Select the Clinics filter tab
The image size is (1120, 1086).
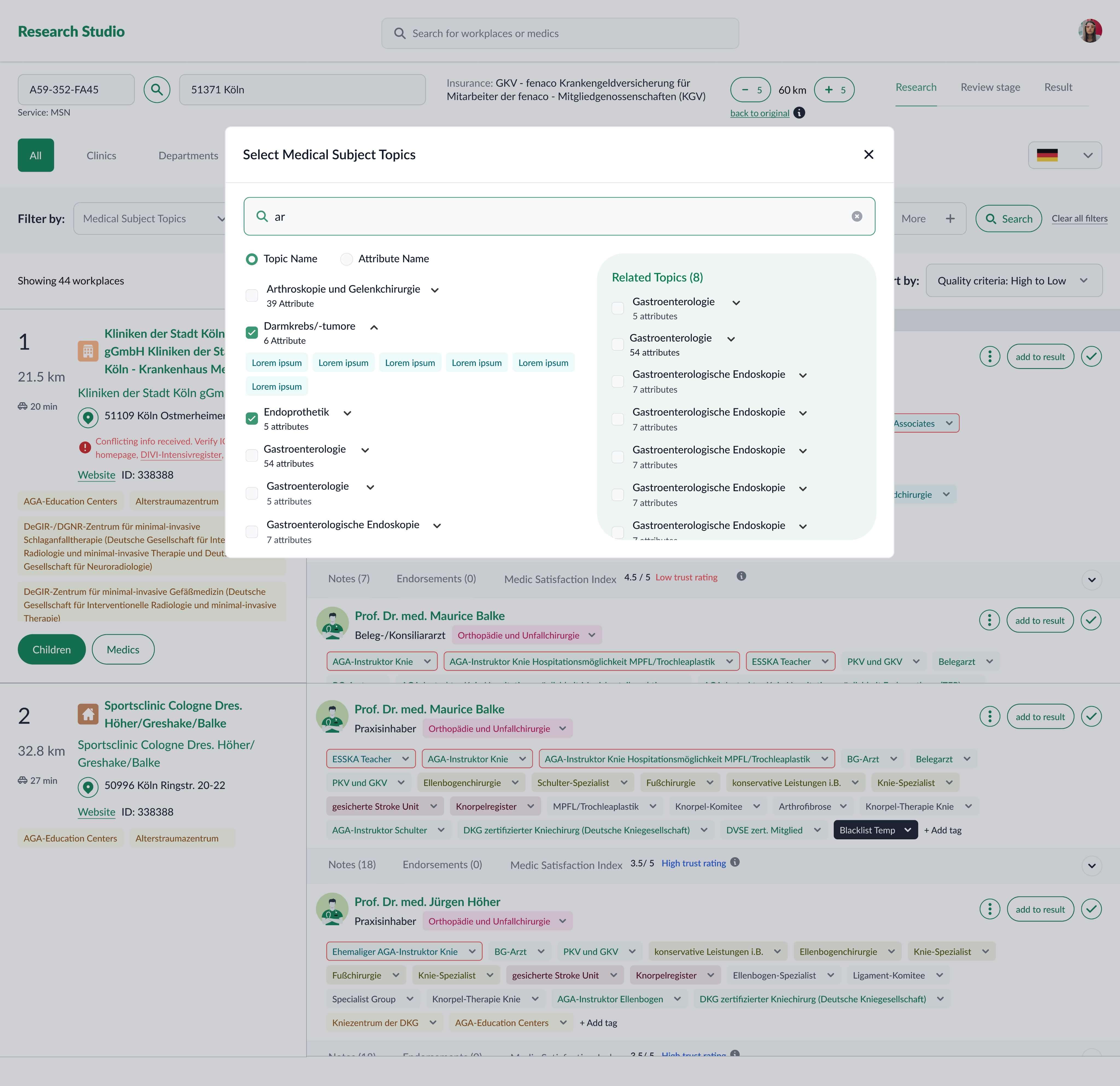(101, 155)
